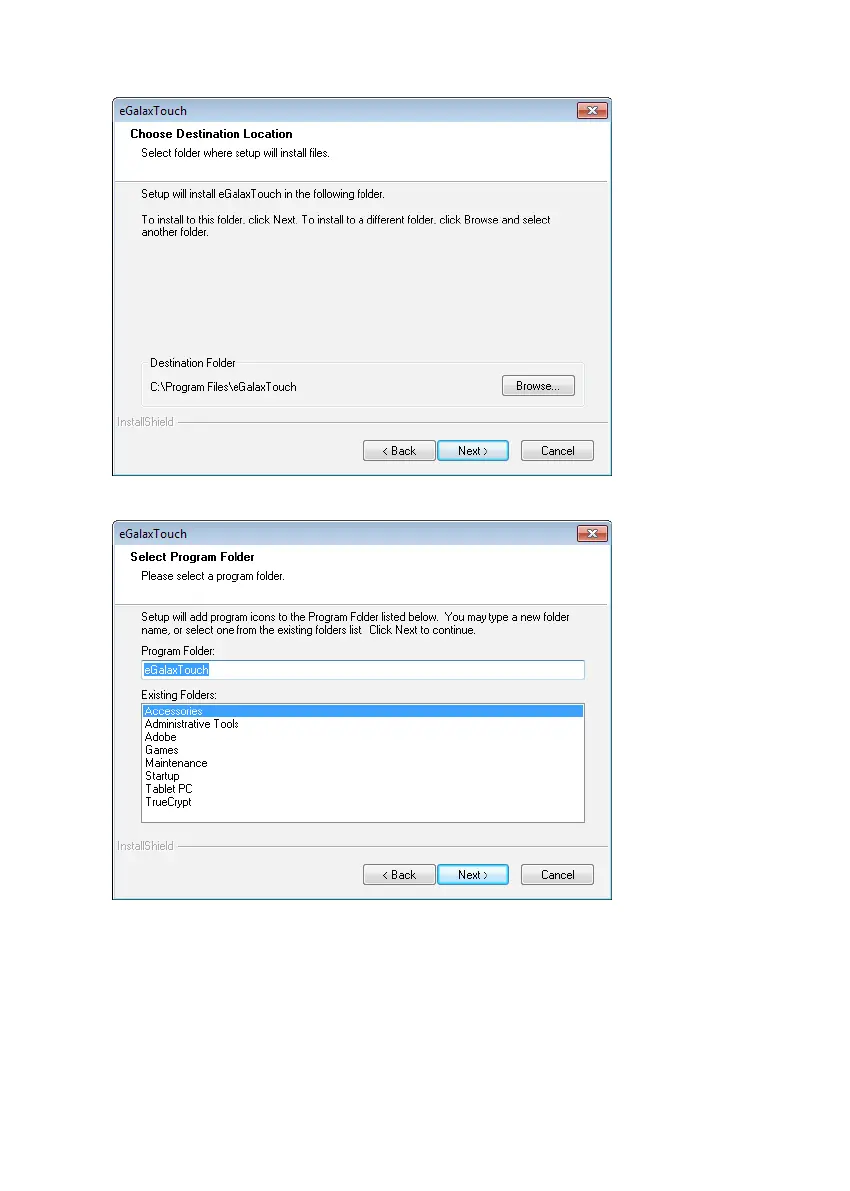This screenshot has height=1191, width=850.
Task: Select Tablet PC folder entry
Action: point(363,788)
